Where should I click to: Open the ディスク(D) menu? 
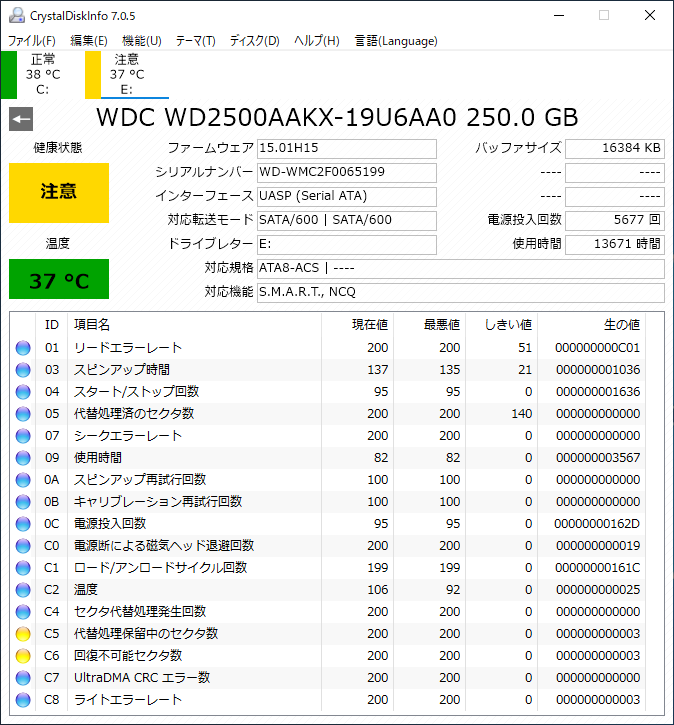tap(255, 41)
